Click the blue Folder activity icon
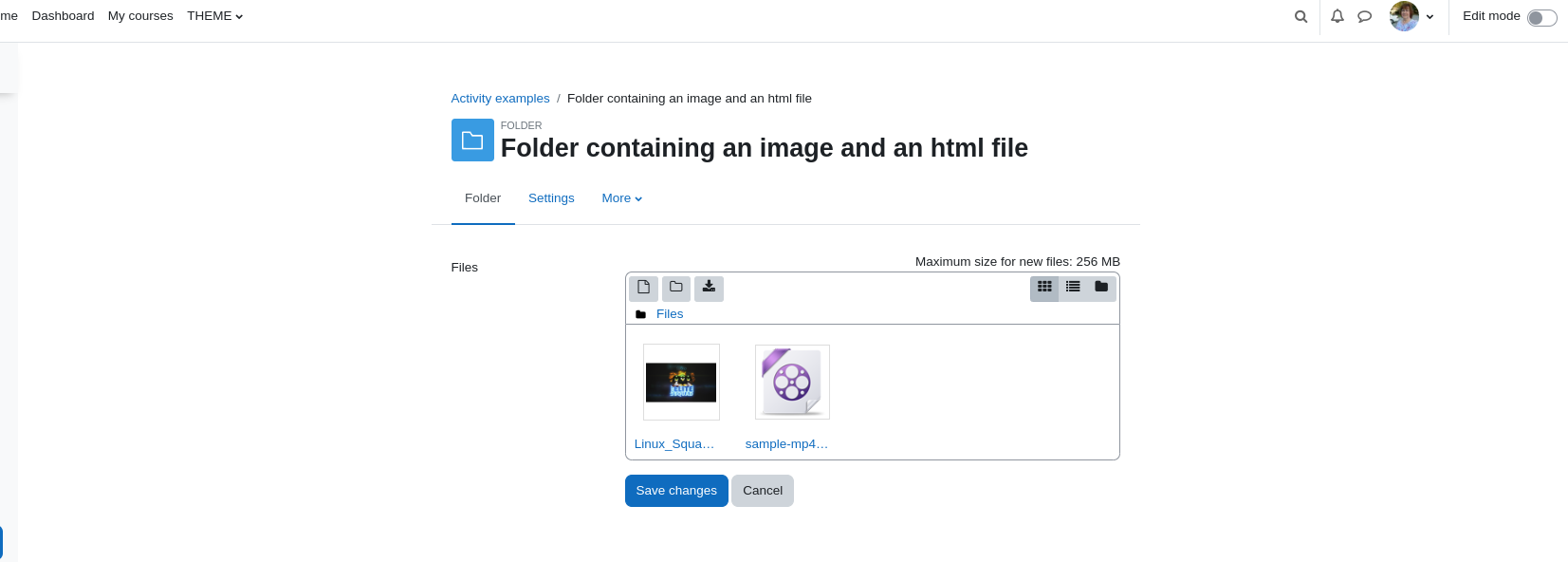 pyautogui.click(x=472, y=140)
